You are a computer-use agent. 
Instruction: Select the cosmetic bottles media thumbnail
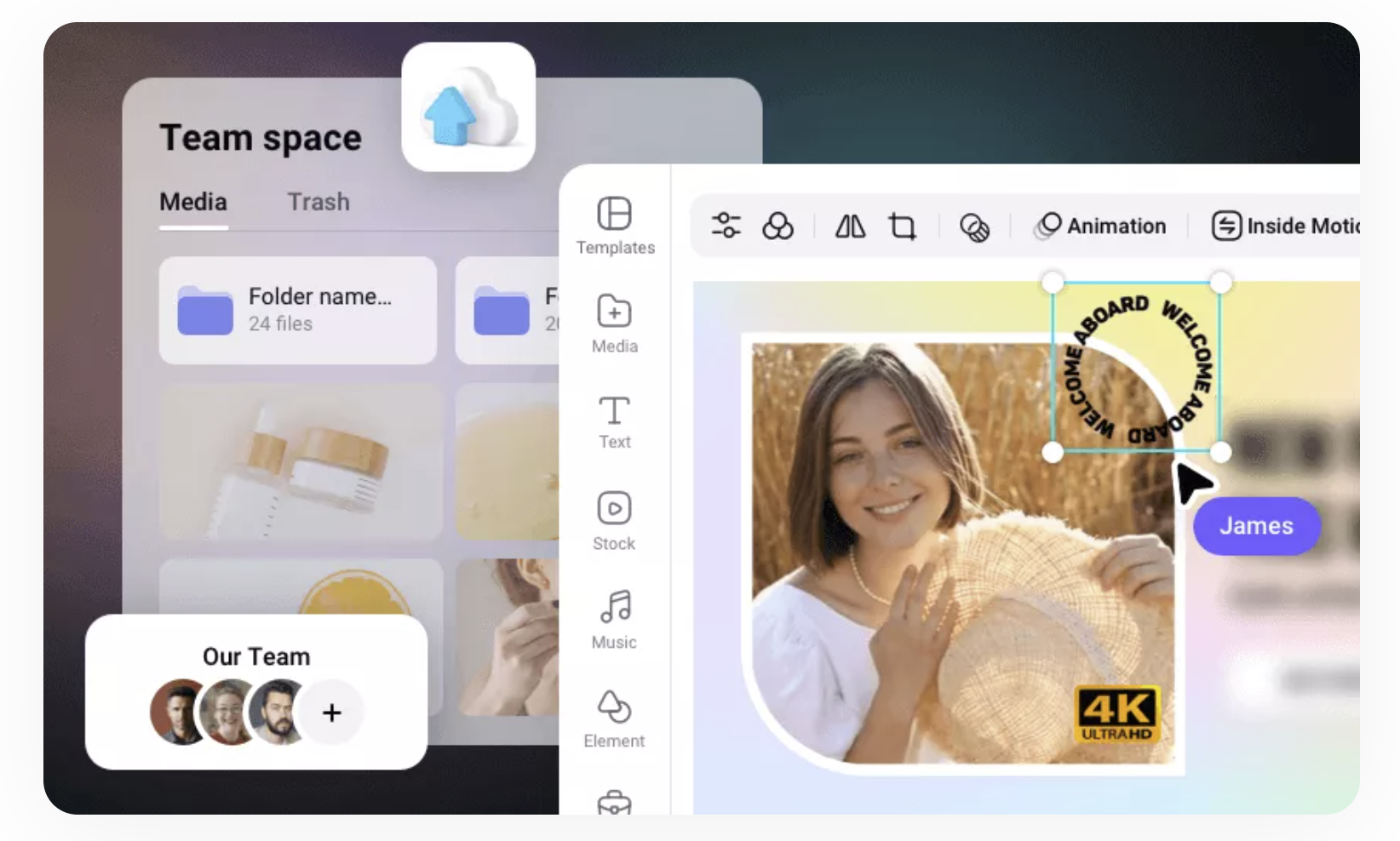click(x=301, y=461)
